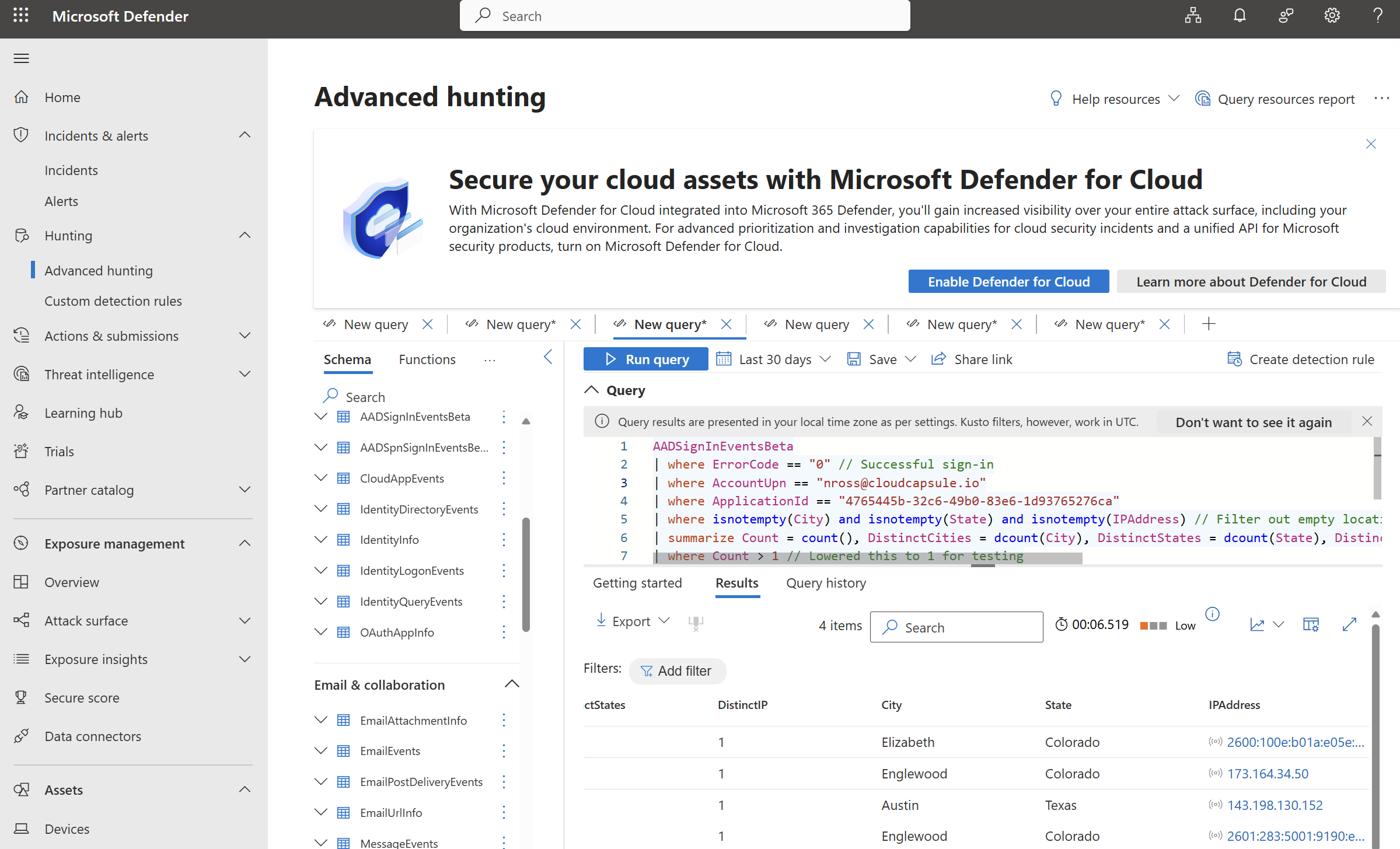Open more options for AADSignInEventsBeta table
This screenshot has height=849, width=1400.
[x=504, y=417]
